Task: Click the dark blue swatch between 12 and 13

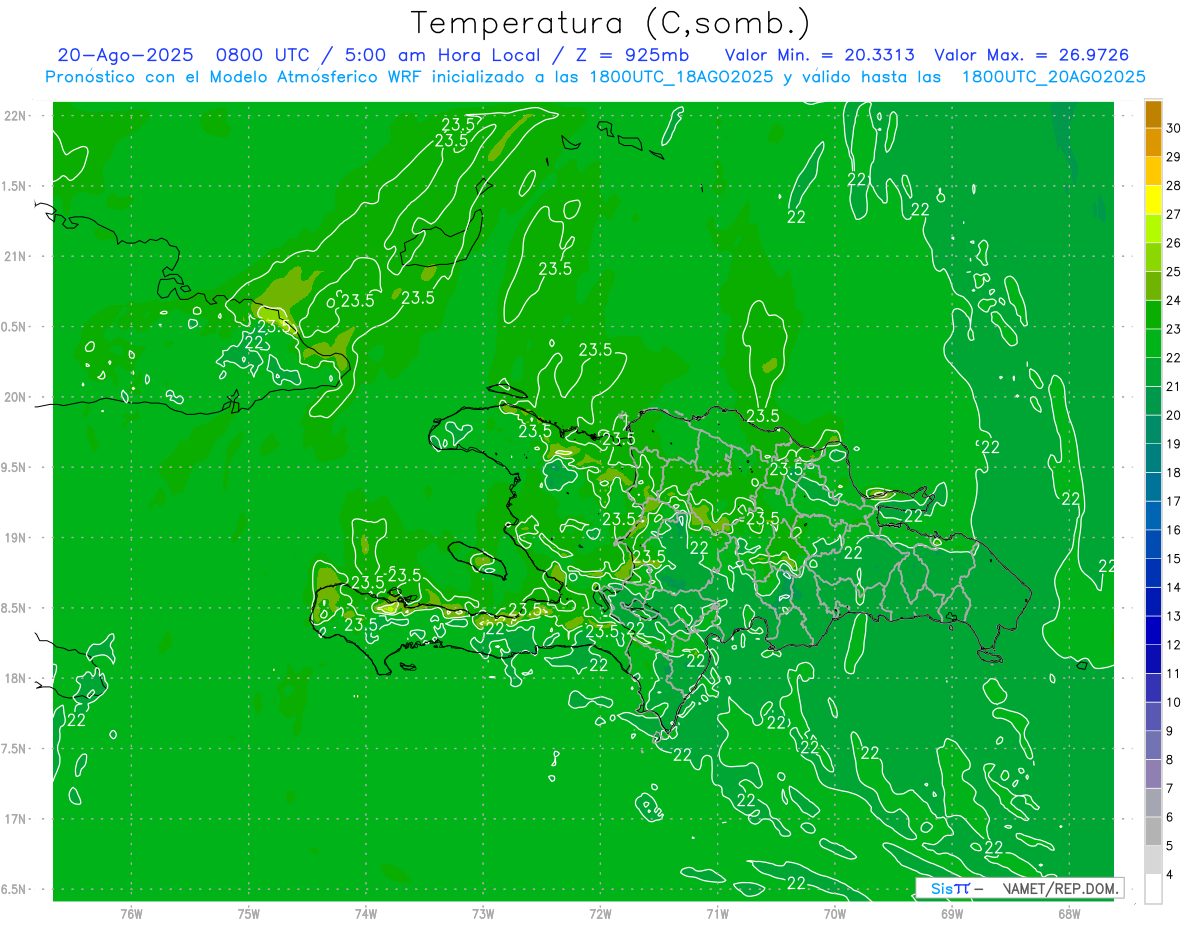Action: pos(1153,630)
